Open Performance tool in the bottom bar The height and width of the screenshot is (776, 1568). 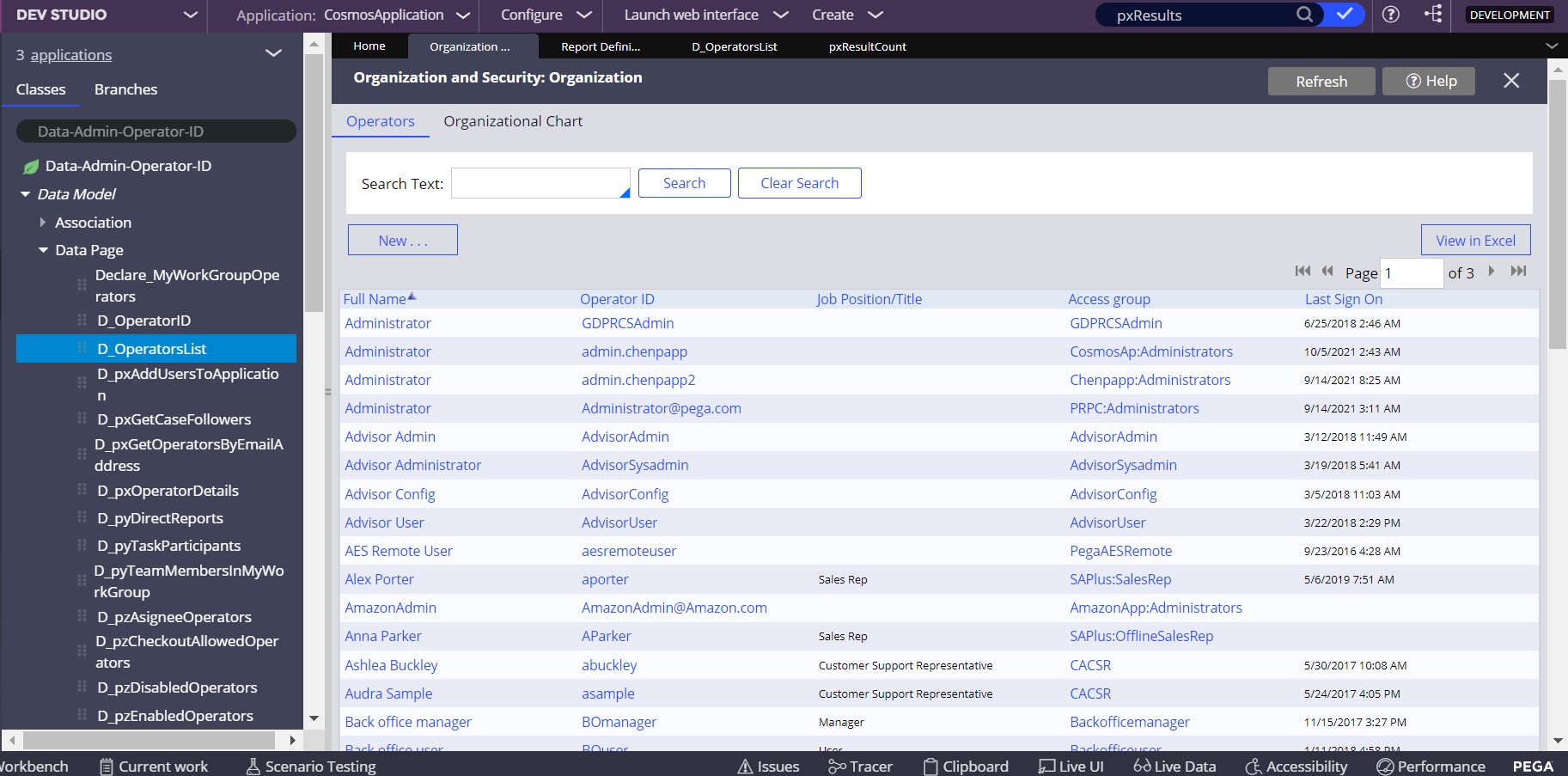(x=1431, y=766)
